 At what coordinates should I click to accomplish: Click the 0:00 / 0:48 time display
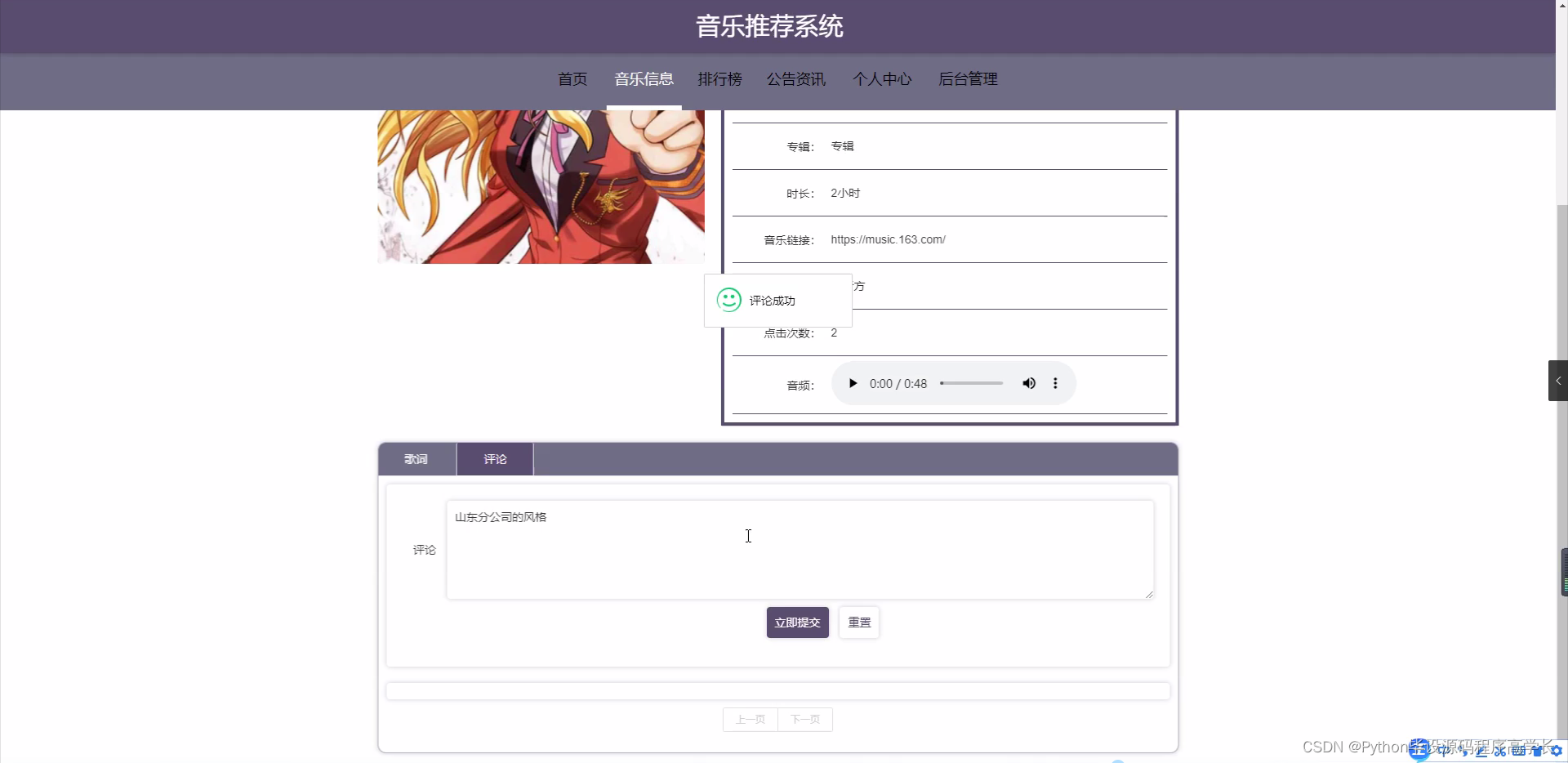click(x=898, y=384)
